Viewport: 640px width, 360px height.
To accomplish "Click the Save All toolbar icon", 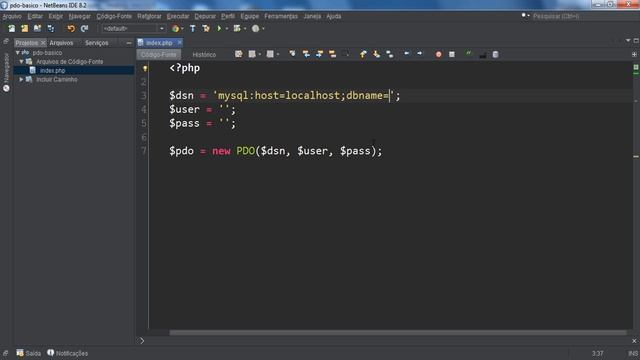I will 51,29.
